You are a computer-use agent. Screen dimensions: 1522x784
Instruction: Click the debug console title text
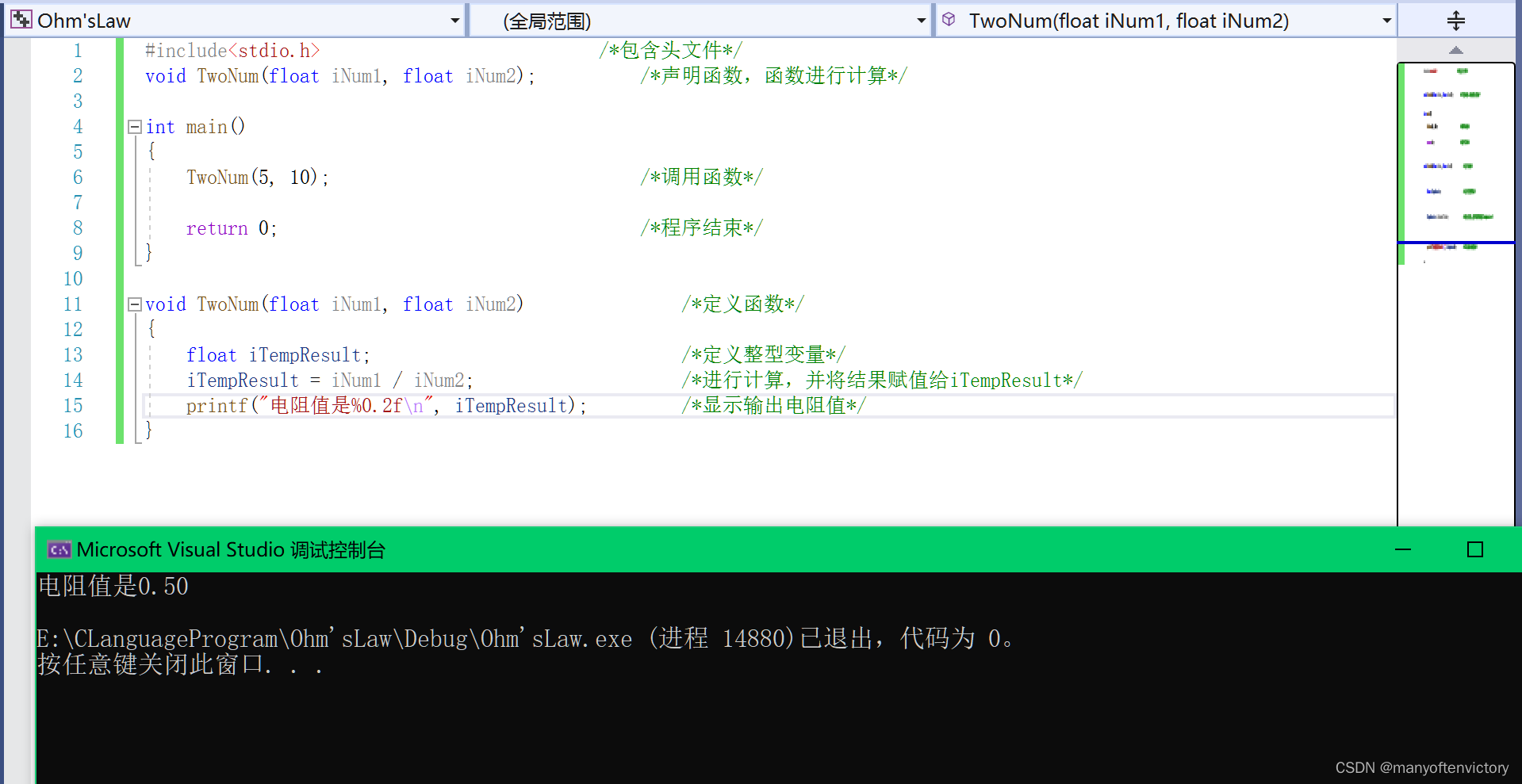[231, 549]
